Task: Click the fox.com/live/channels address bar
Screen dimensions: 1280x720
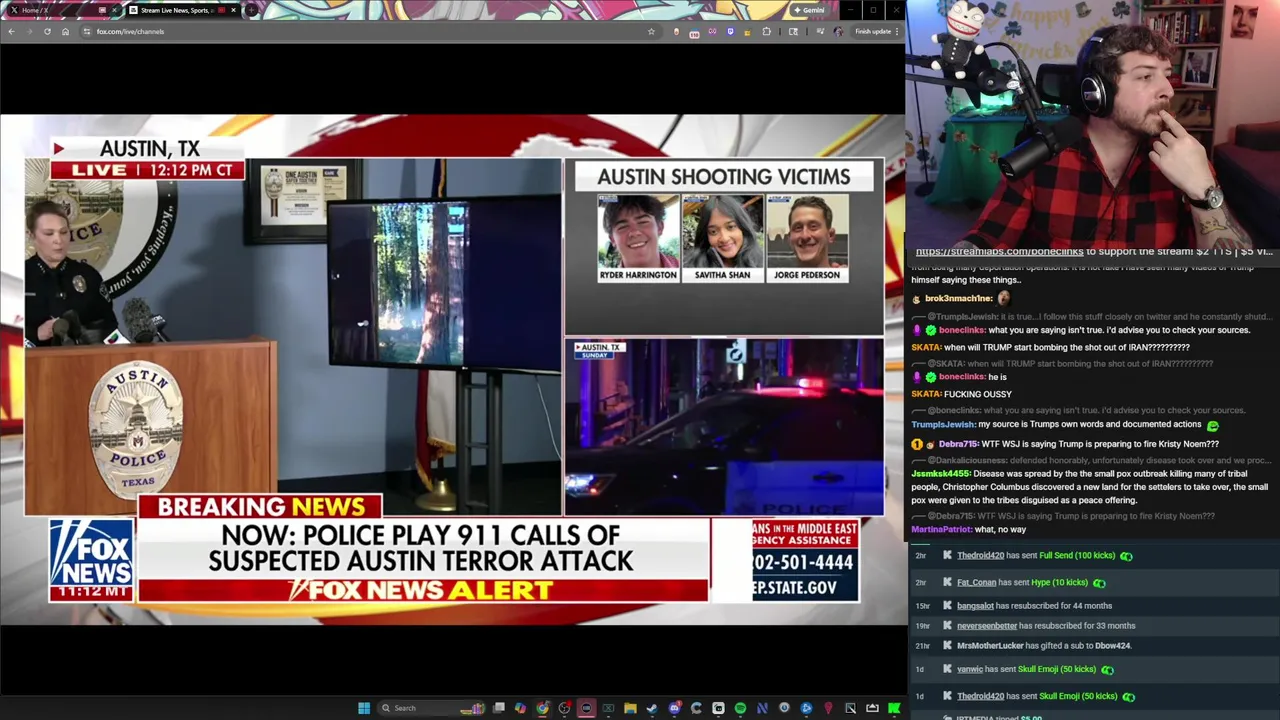Action: coord(360,31)
